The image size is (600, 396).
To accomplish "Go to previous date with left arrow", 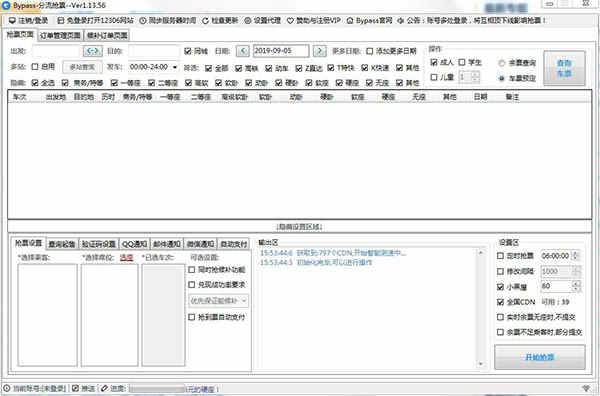I will (x=243, y=51).
